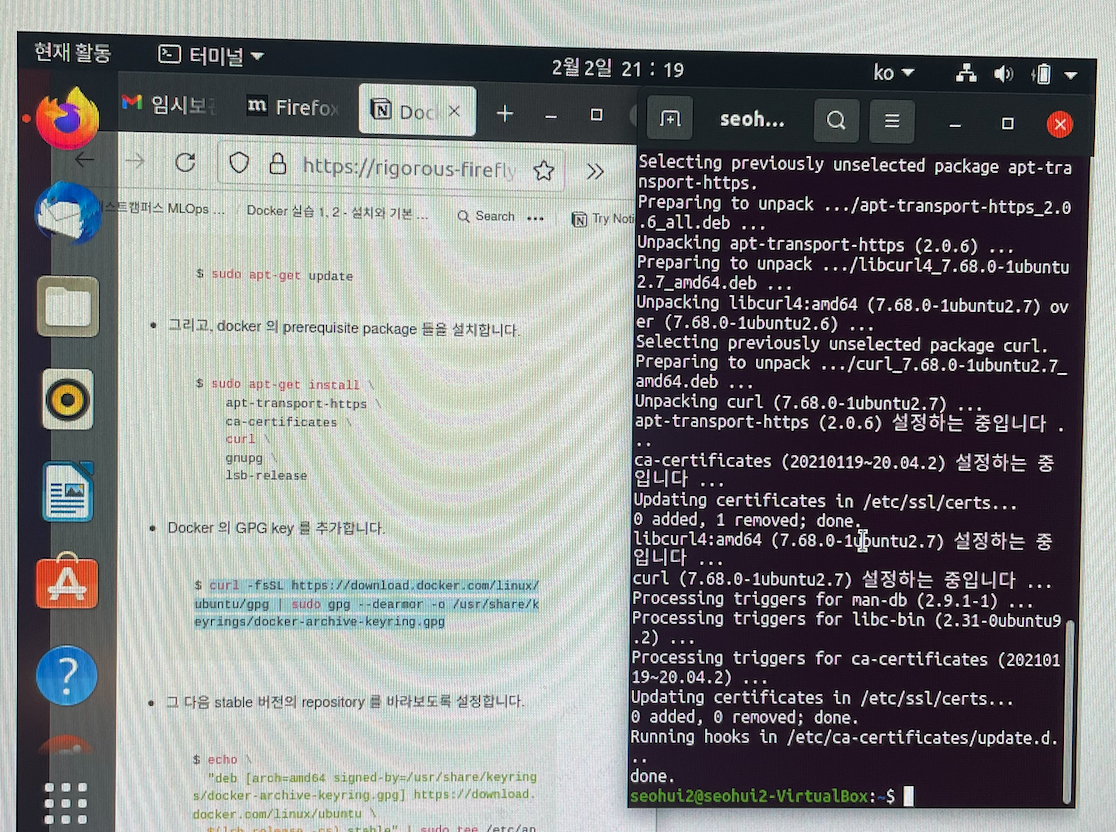Click 'Running hooks' terminal output line
Image resolution: width=1116 pixels, height=832 pixels.
(844, 737)
